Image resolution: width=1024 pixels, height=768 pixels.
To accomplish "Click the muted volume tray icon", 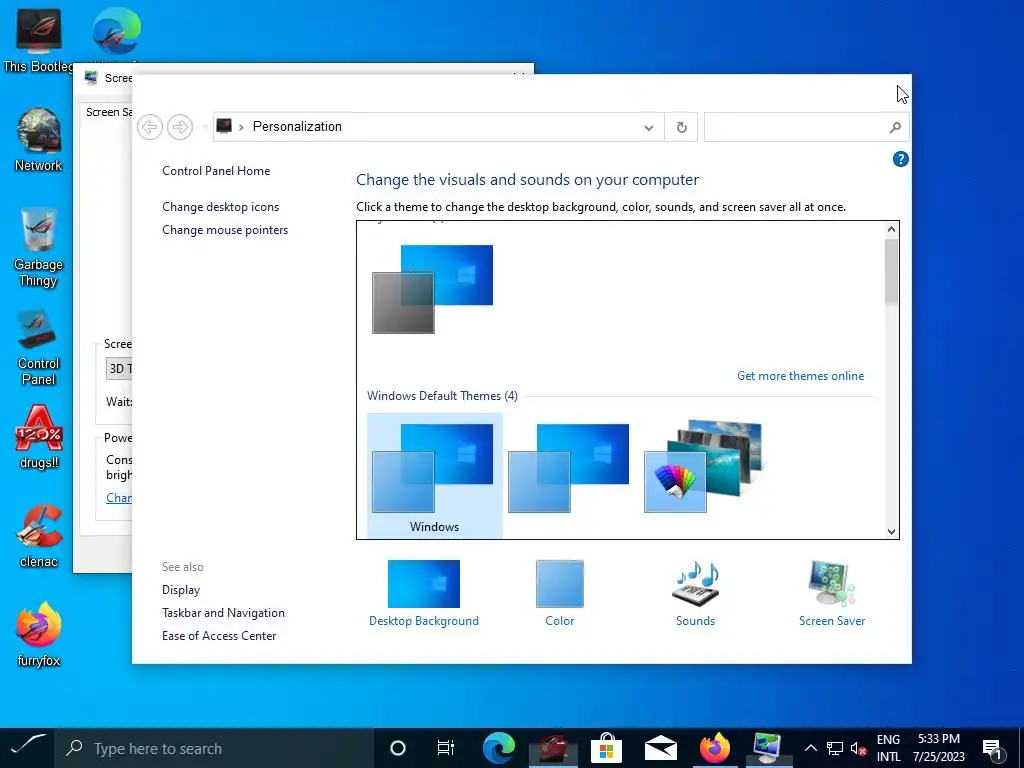I will click(858, 748).
